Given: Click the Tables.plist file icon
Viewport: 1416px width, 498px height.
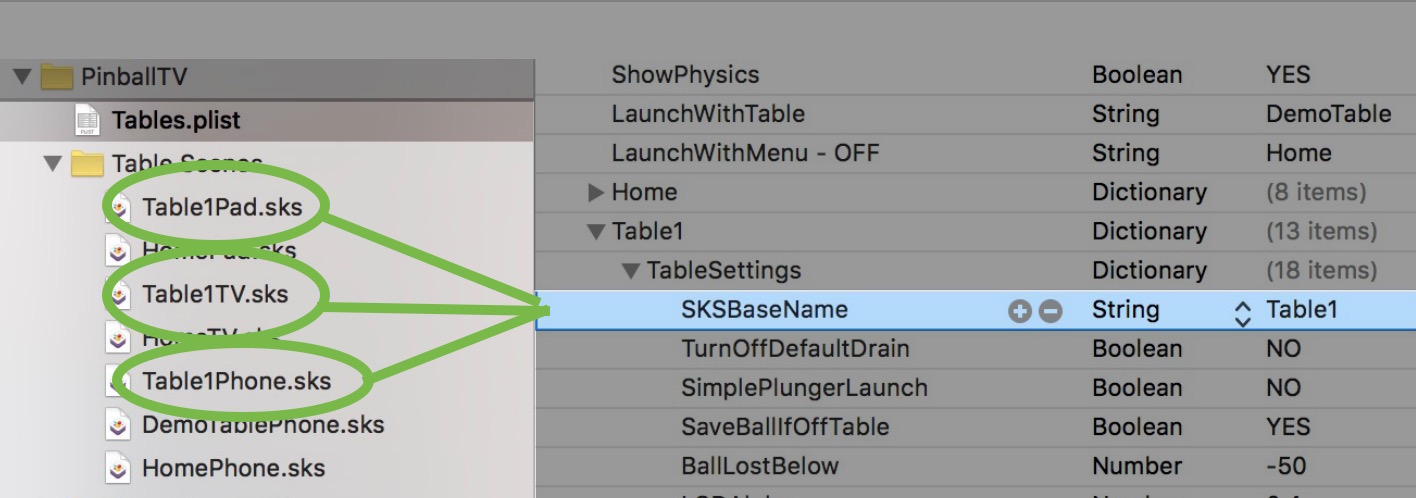Looking at the screenshot, I should (89, 121).
